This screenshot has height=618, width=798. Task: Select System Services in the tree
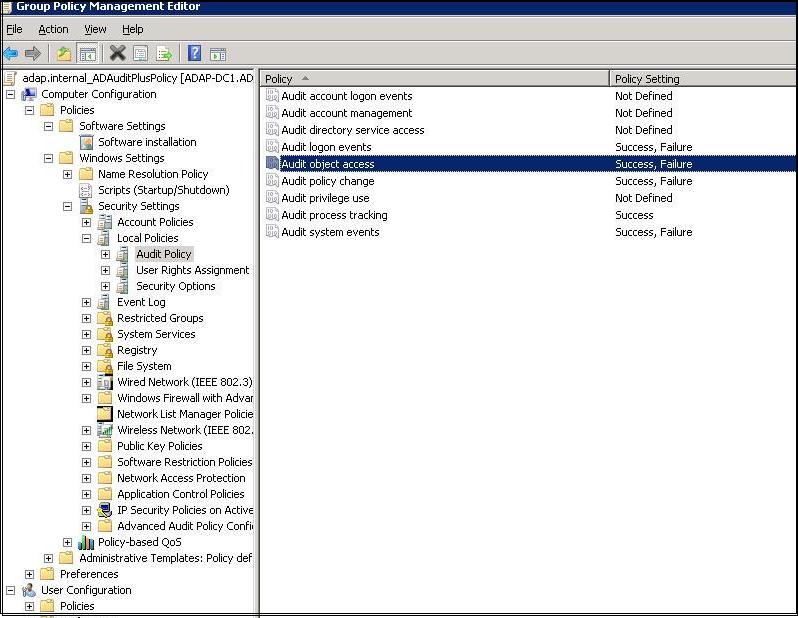pos(156,334)
